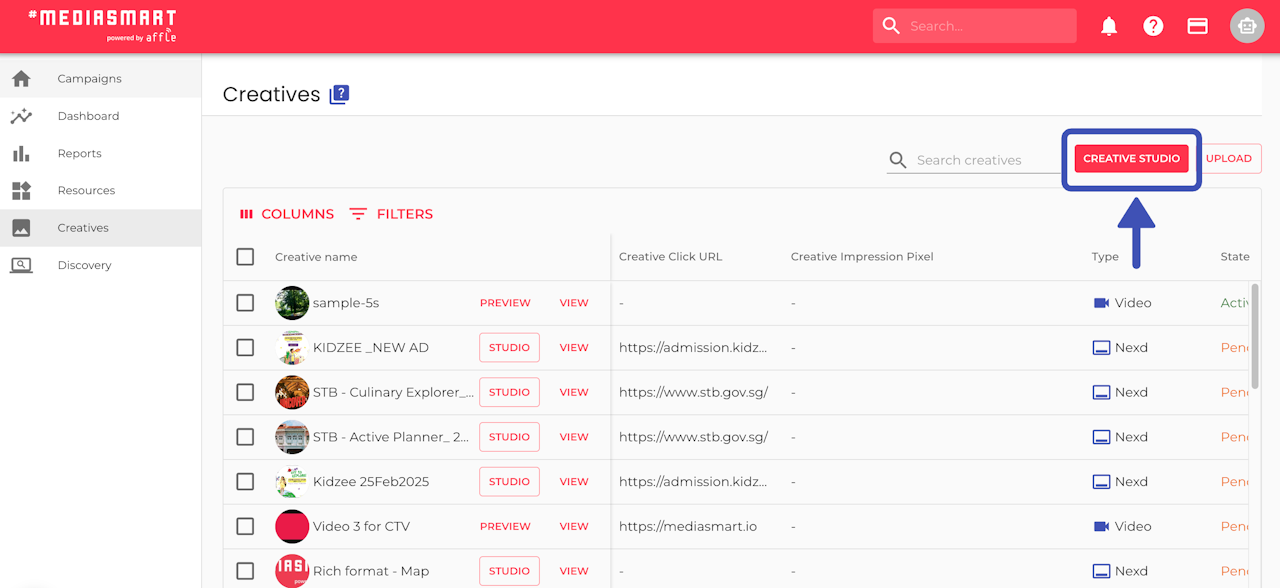Screen dimensions: 1280x588
Task: Click PREVIEW for sample-5s
Action: coord(505,303)
